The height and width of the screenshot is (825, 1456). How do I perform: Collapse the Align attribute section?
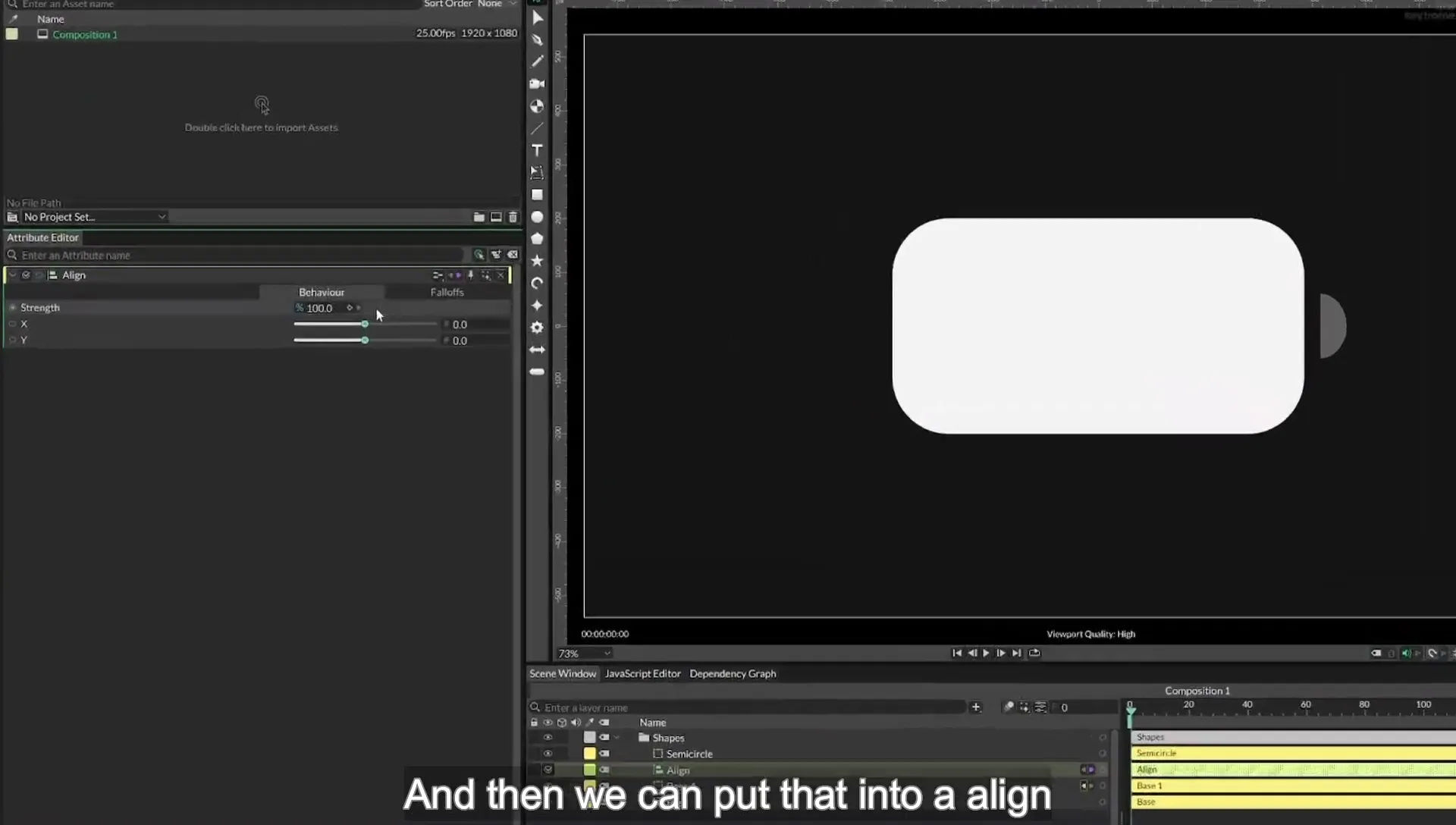[12, 275]
